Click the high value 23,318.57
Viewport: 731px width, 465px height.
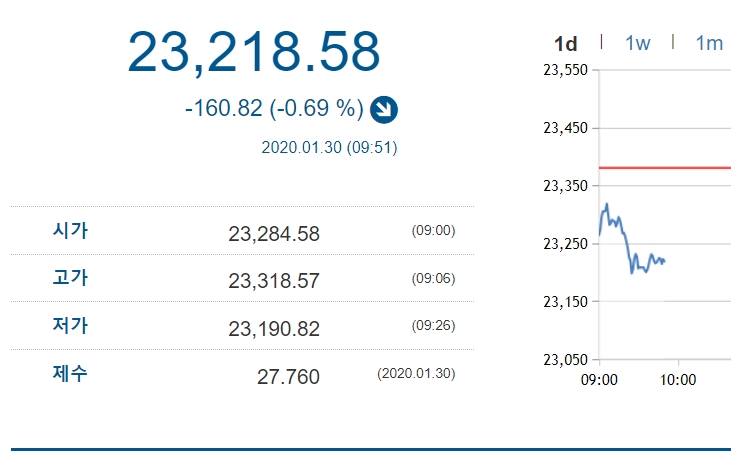click(x=274, y=281)
